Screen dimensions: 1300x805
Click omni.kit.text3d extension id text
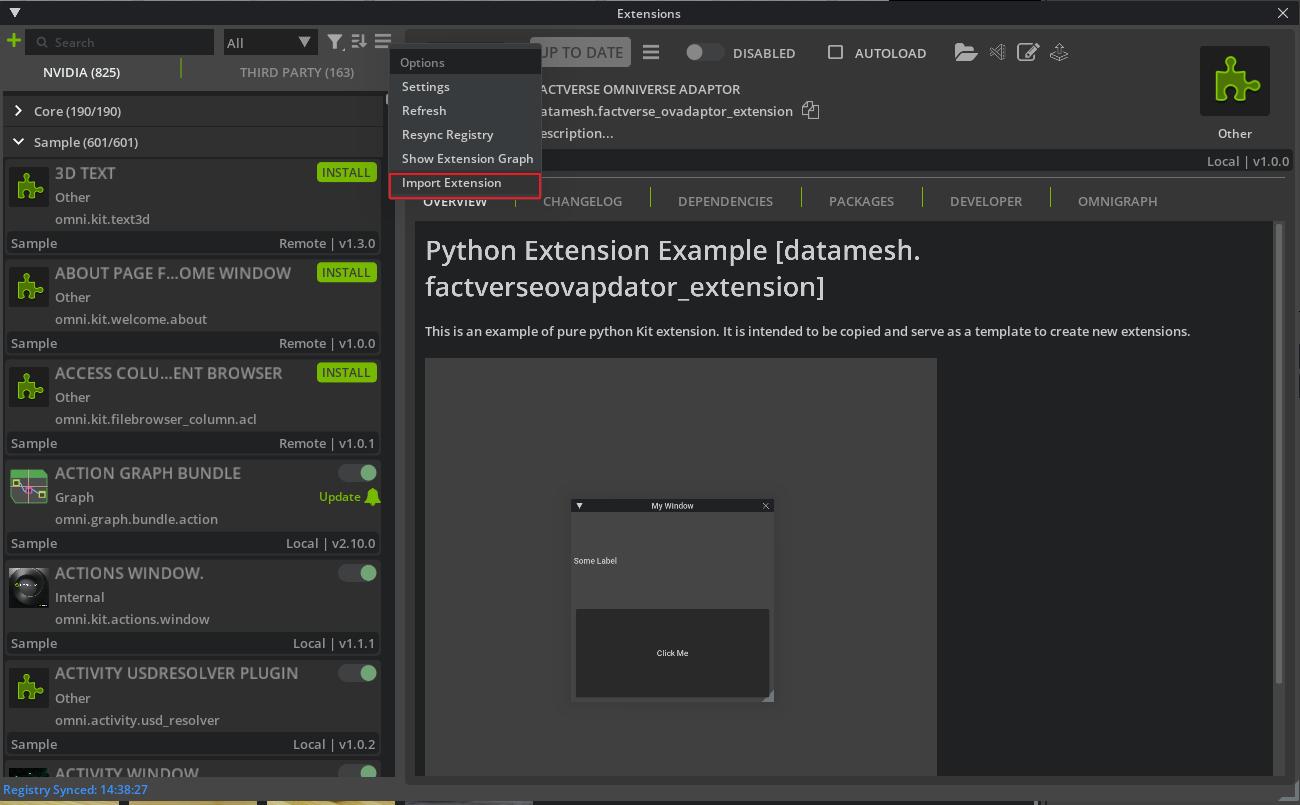(102, 219)
